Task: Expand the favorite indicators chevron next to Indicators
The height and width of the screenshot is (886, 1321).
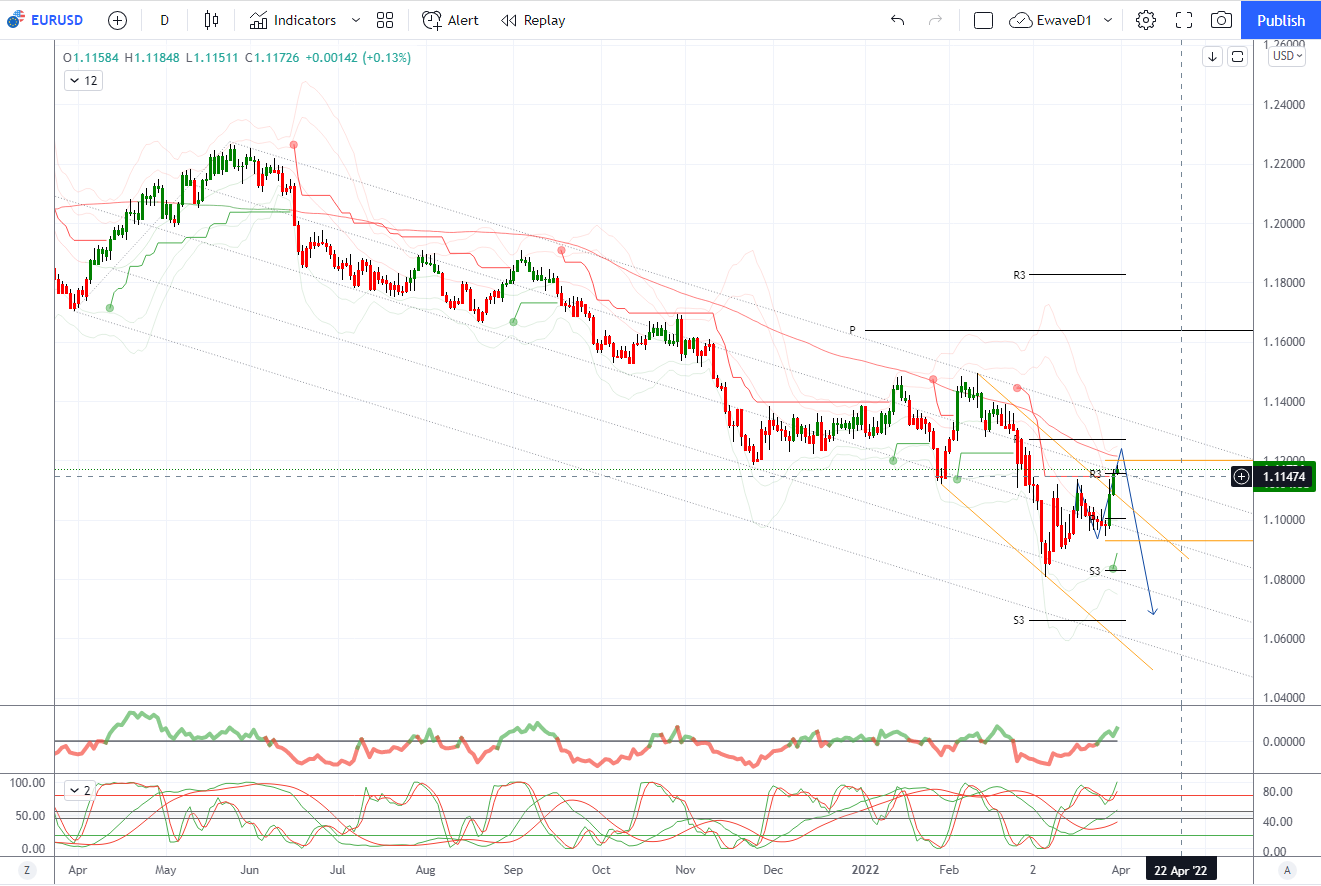Action: (x=357, y=20)
